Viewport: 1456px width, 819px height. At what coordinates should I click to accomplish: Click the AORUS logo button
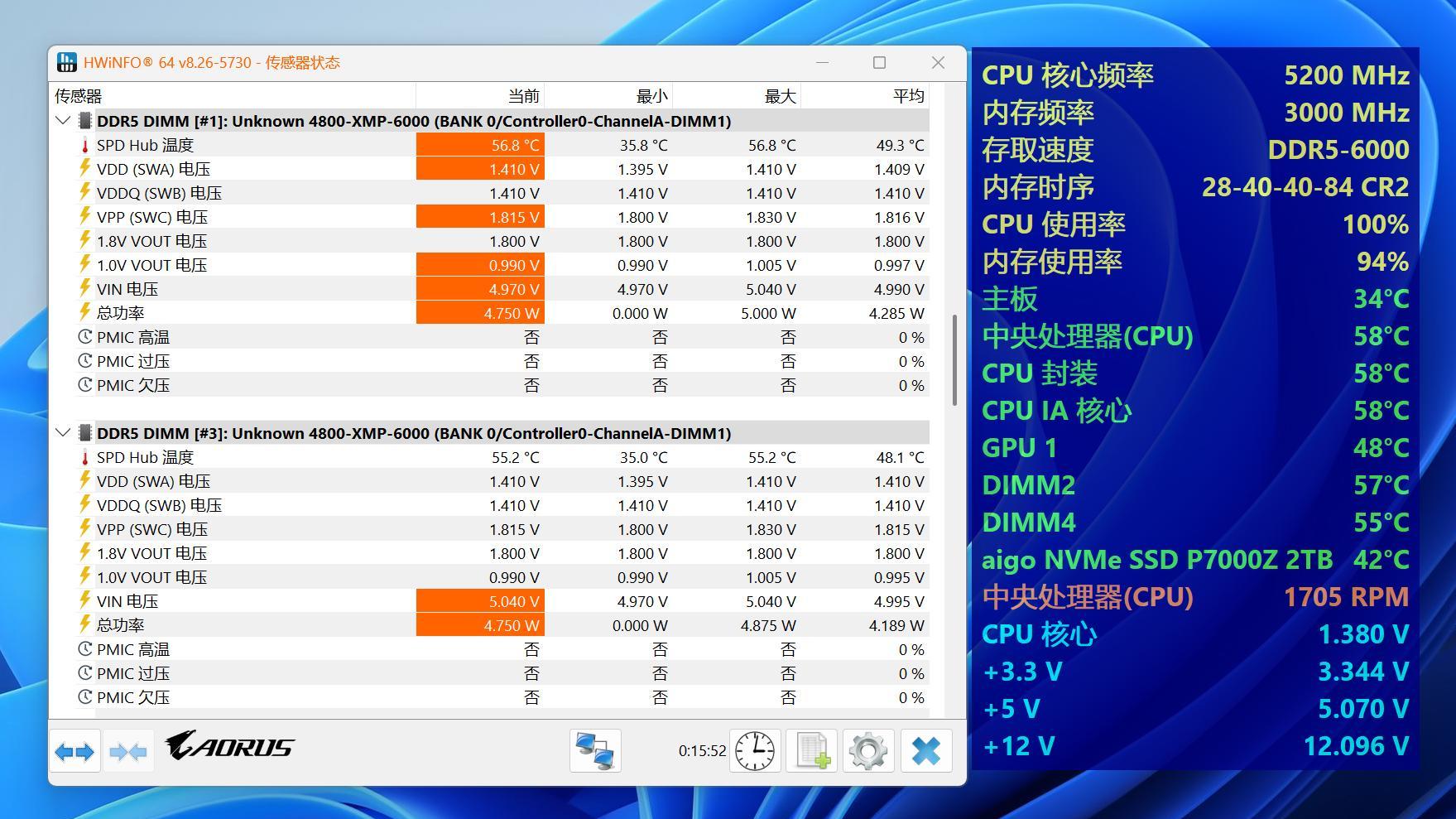coord(229,748)
